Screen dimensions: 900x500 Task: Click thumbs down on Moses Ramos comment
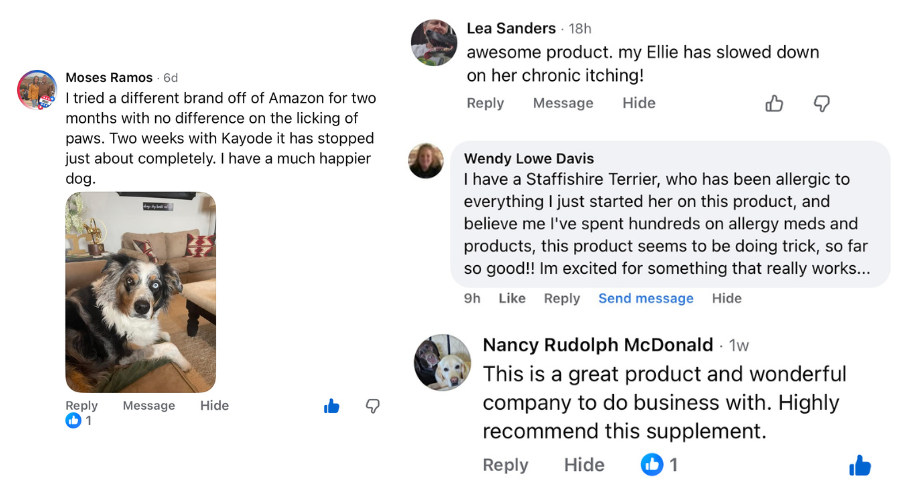[373, 406]
